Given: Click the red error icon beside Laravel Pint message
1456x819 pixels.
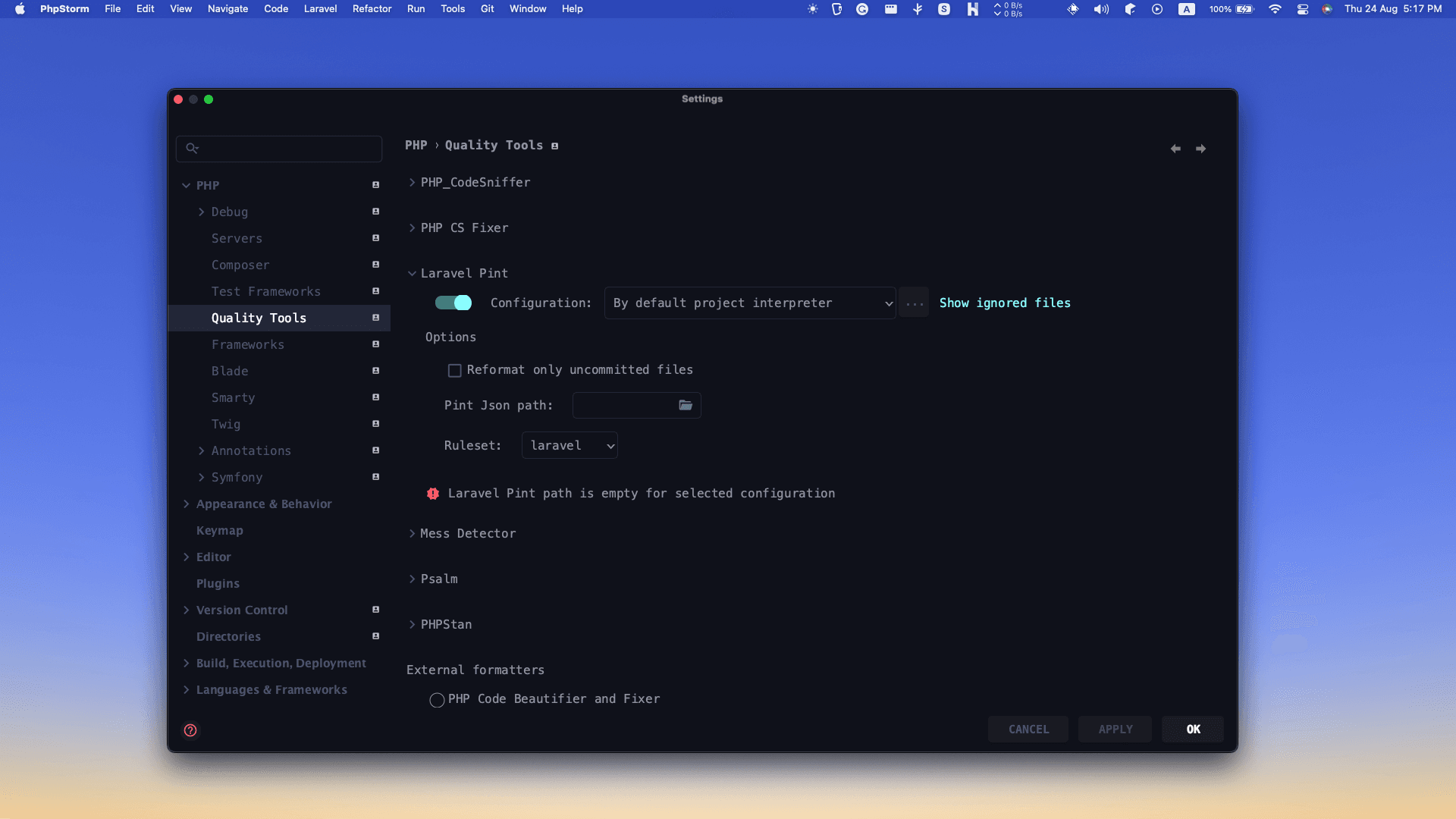Looking at the screenshot, I should tap(433, 494).
